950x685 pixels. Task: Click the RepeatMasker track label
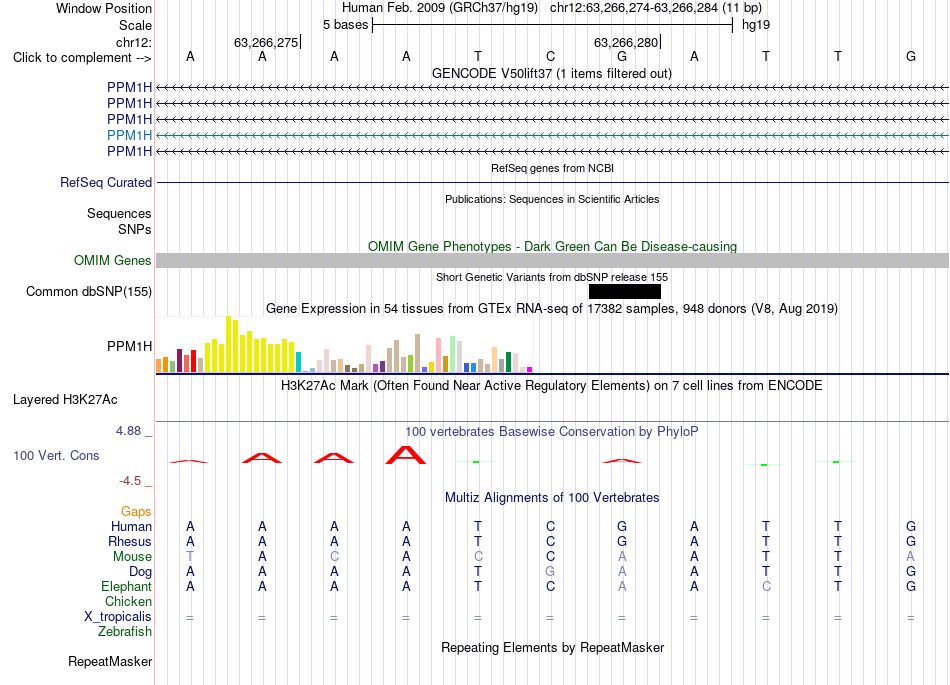[110, 661]
